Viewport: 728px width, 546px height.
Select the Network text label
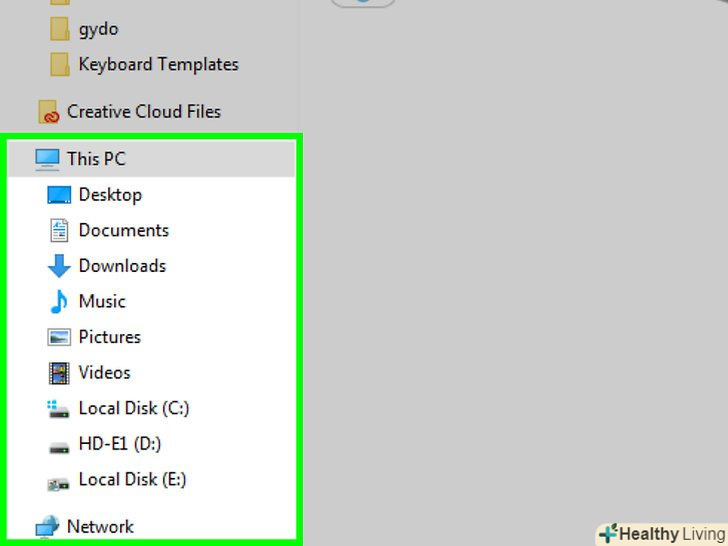pyautogui.click(x=100, y=527)
